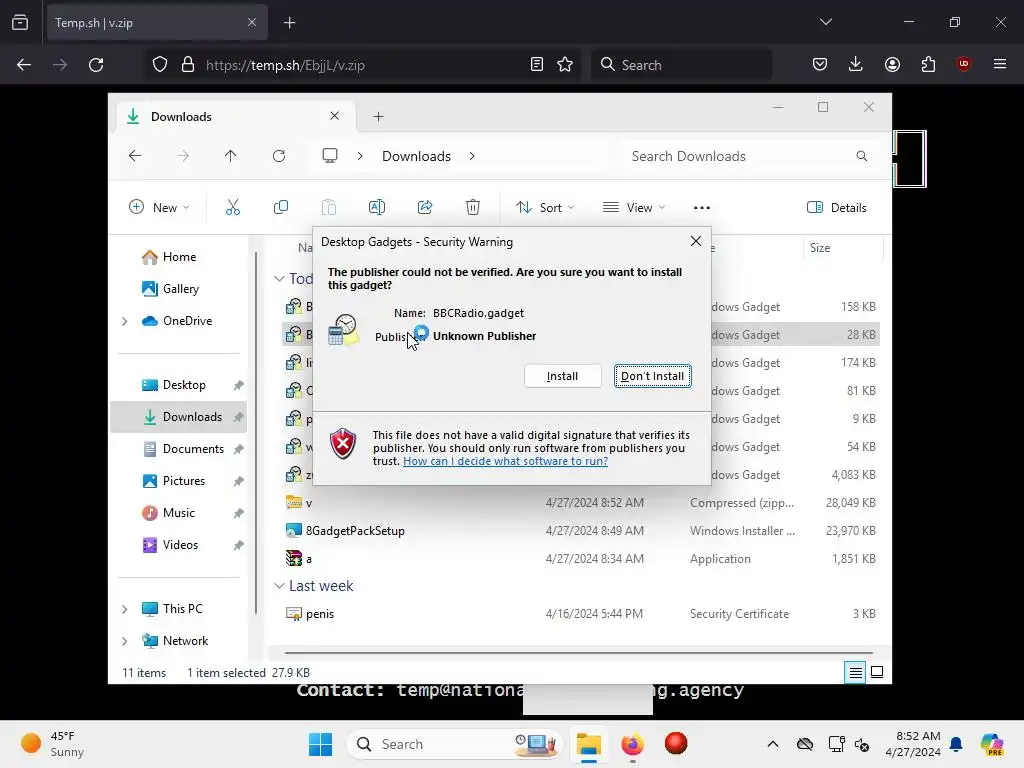The width and height of the screenshot is (1024, 768).
Task: Switch to large thumbnails view in status bar
Action: pyautogui.click(x=877, y=672)
